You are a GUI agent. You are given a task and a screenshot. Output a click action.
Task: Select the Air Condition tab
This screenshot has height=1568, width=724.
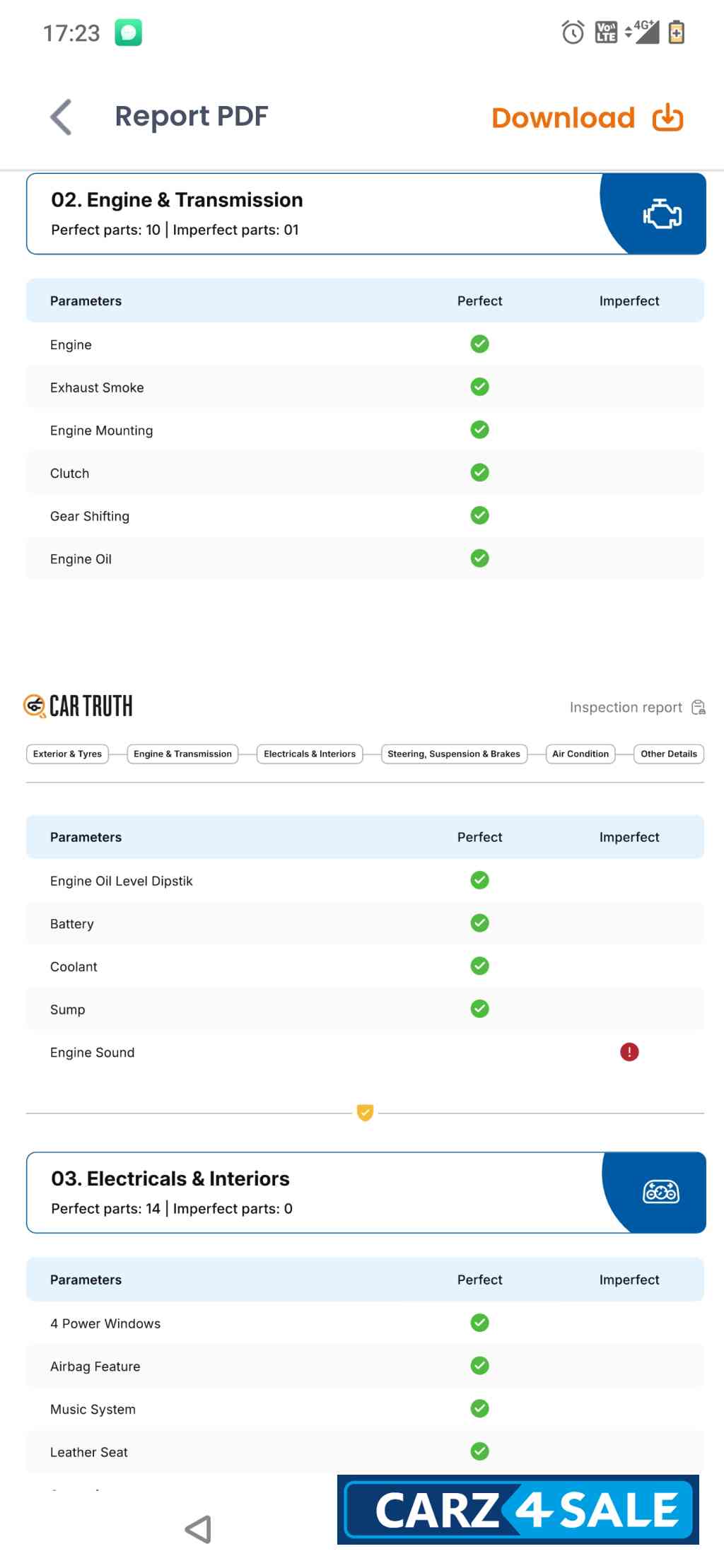click(580, 754)
